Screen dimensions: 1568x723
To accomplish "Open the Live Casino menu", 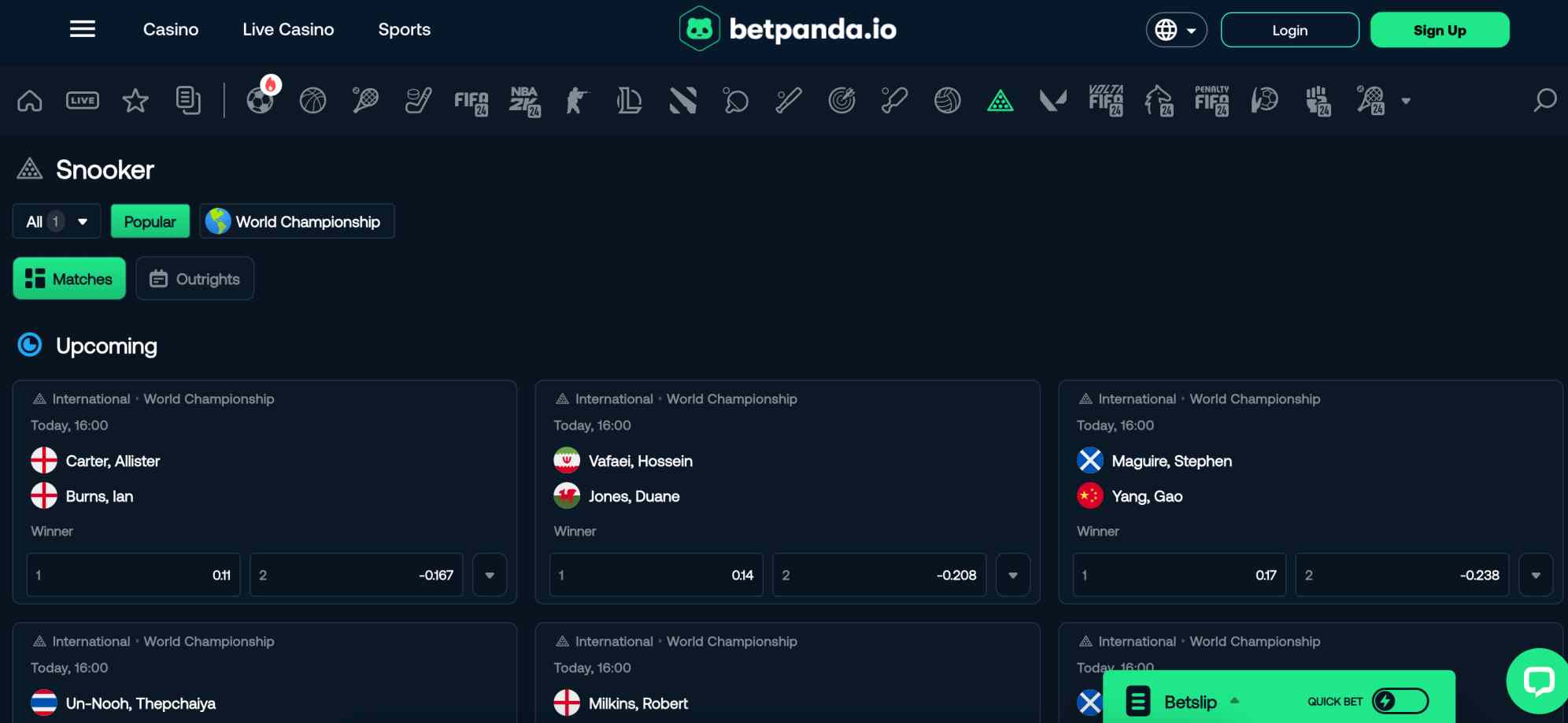I will (288, 30).
